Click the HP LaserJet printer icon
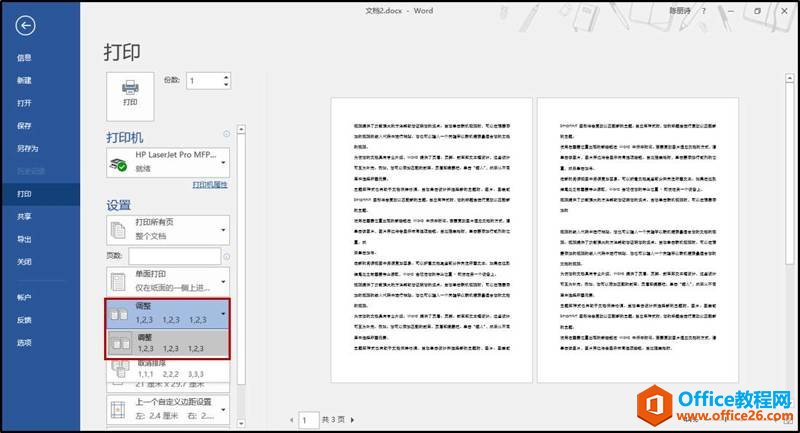 tap(120, 163)
